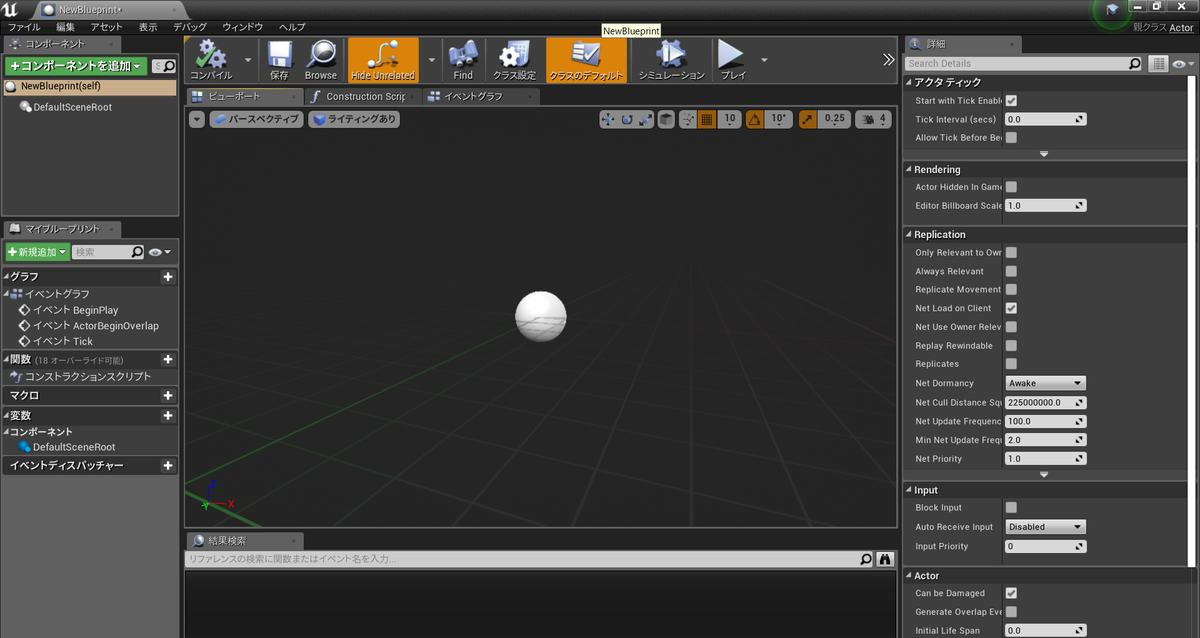This screenshot has width=1200, height=638.
Task: Save the blueprint using 保存 icon
Action: pyautogui.click(x=280, y=61)
